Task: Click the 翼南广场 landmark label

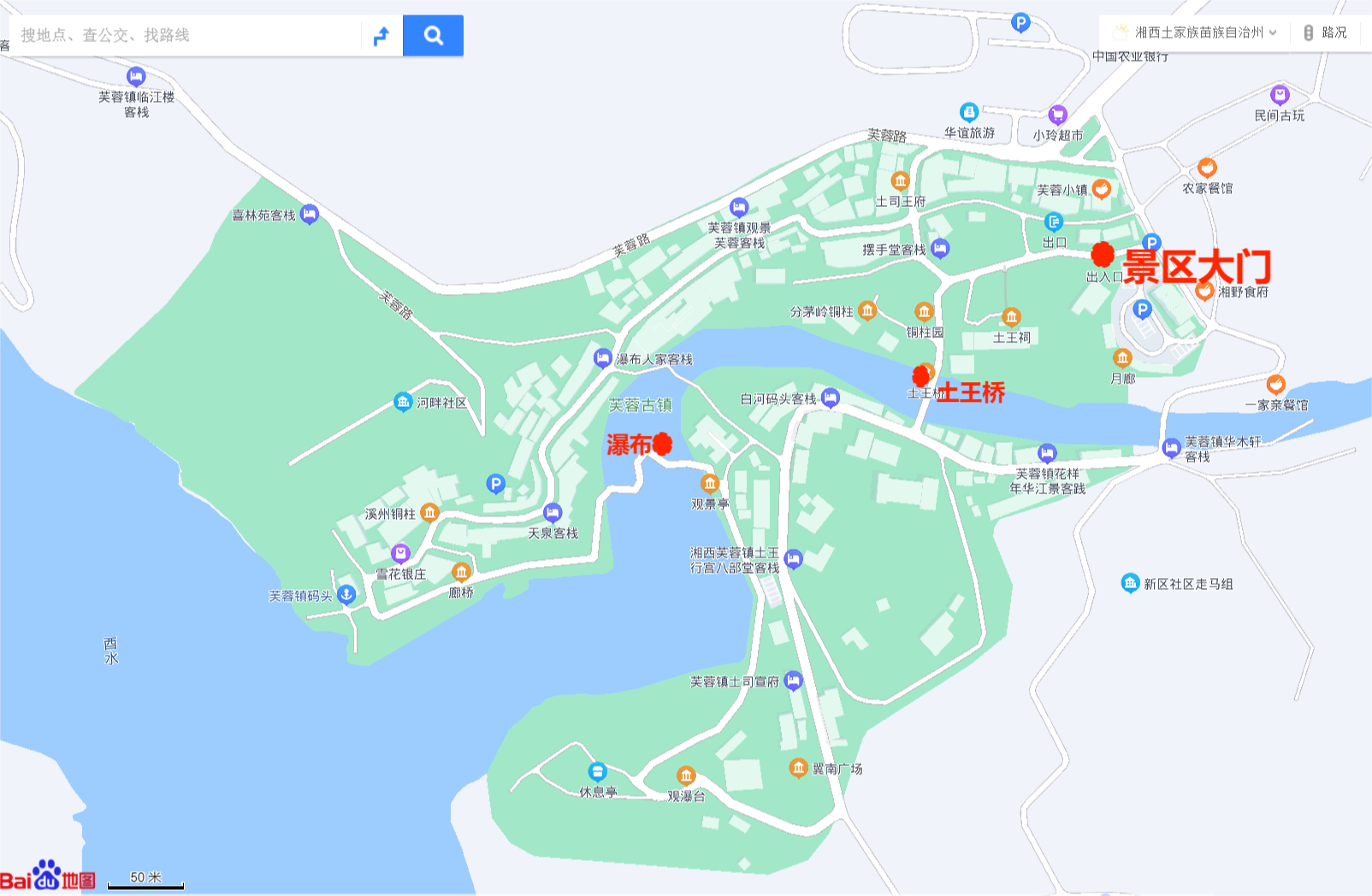Action: click(x=837, y=769)
